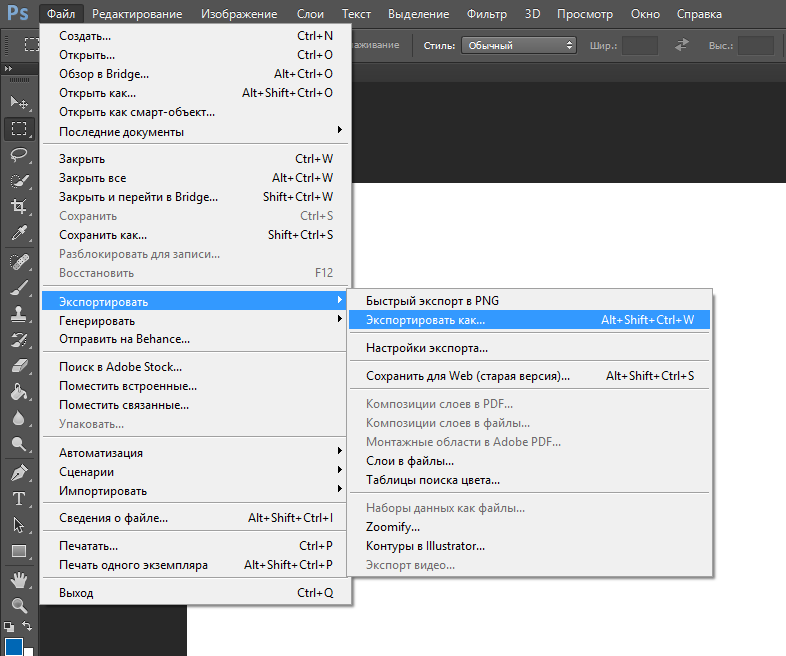Choose Поместить встроенные... item
Viewport: 786px width, 656px height.
pos(193,386)
